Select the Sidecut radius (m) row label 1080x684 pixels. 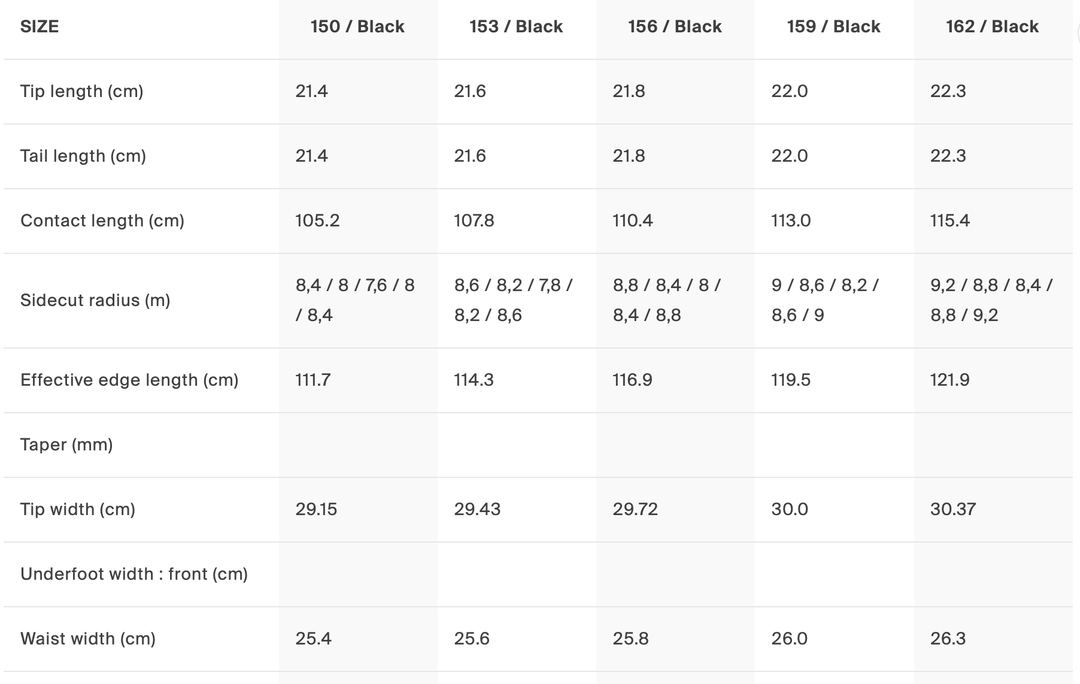click(x=95, y=300)
